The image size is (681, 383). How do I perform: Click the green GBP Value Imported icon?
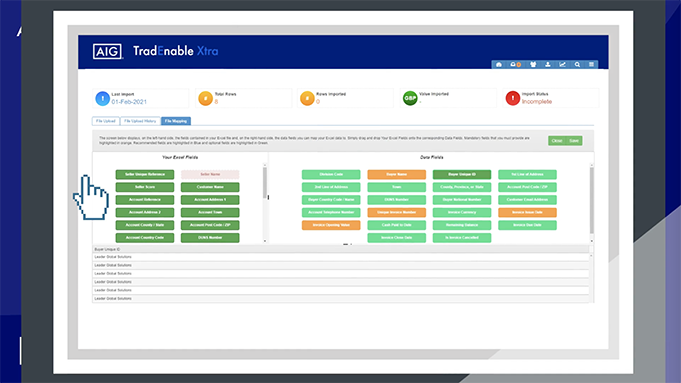tap(410, 98)
